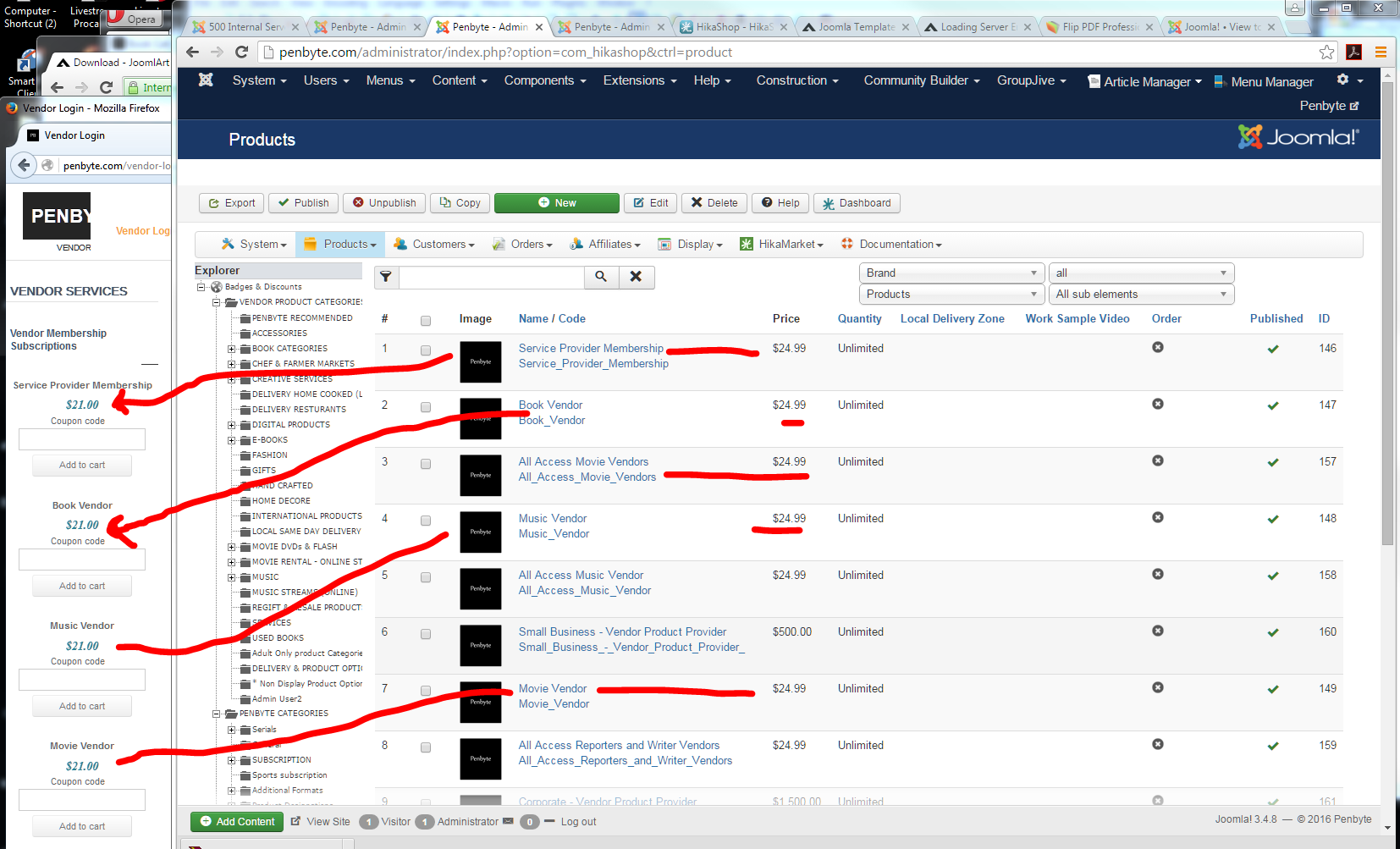This screenshot has height=849, width=1400.
Task: Toggle the select-all checkbox in table header
Action: point(426,321)
